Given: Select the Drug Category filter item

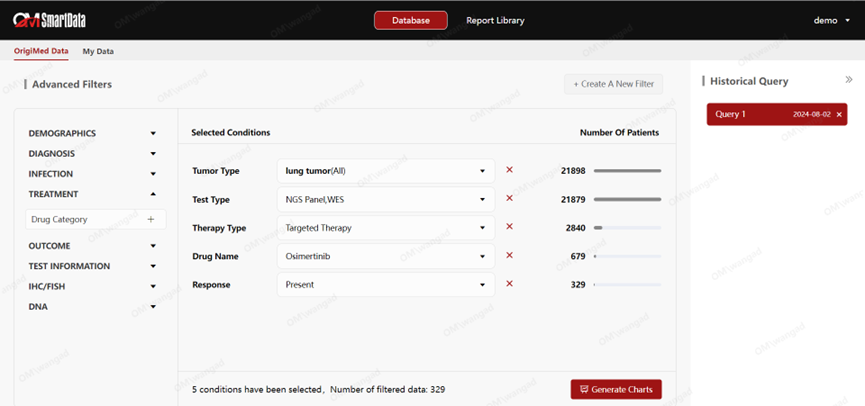Looking at the screenshot, I should click(x=96, y=220).
